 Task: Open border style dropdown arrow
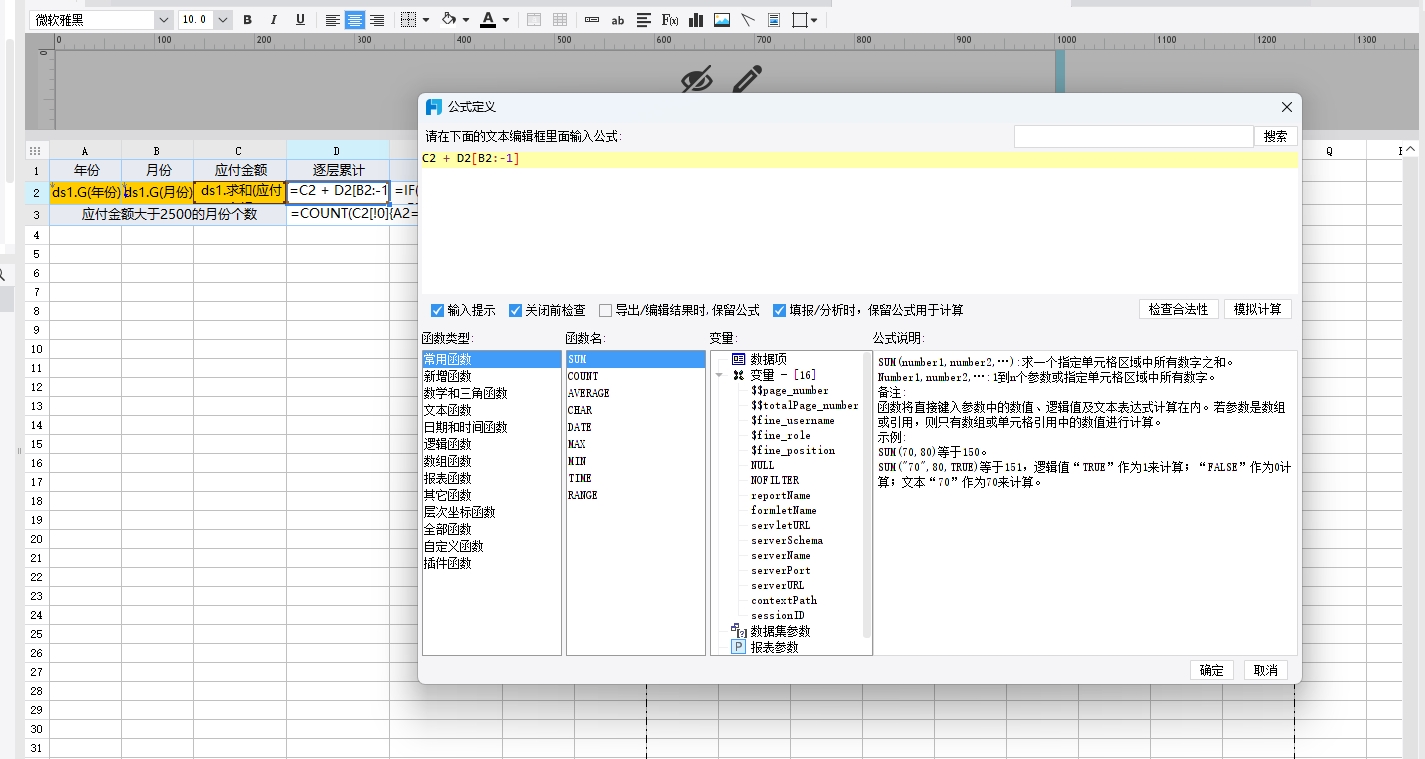click(426, 20)
